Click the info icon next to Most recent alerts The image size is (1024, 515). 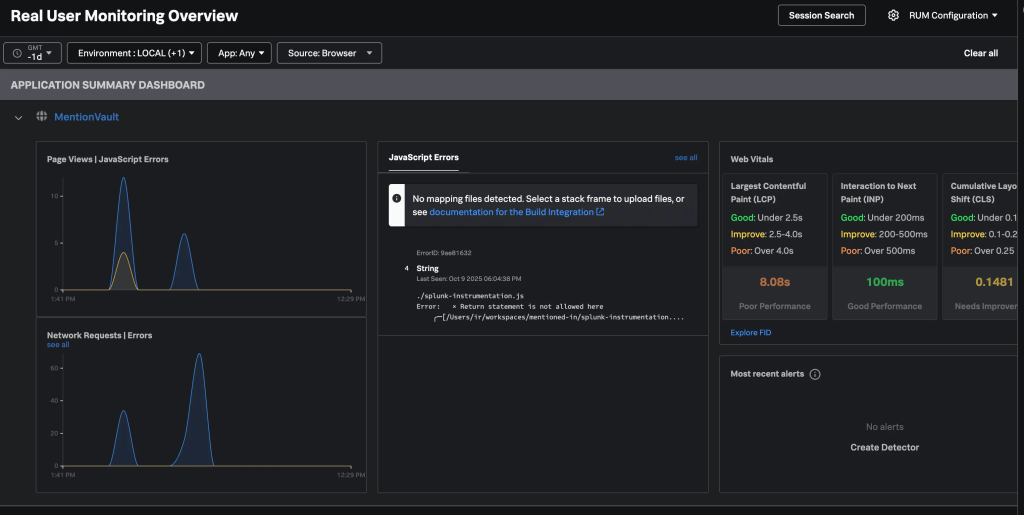pos(815,374)
